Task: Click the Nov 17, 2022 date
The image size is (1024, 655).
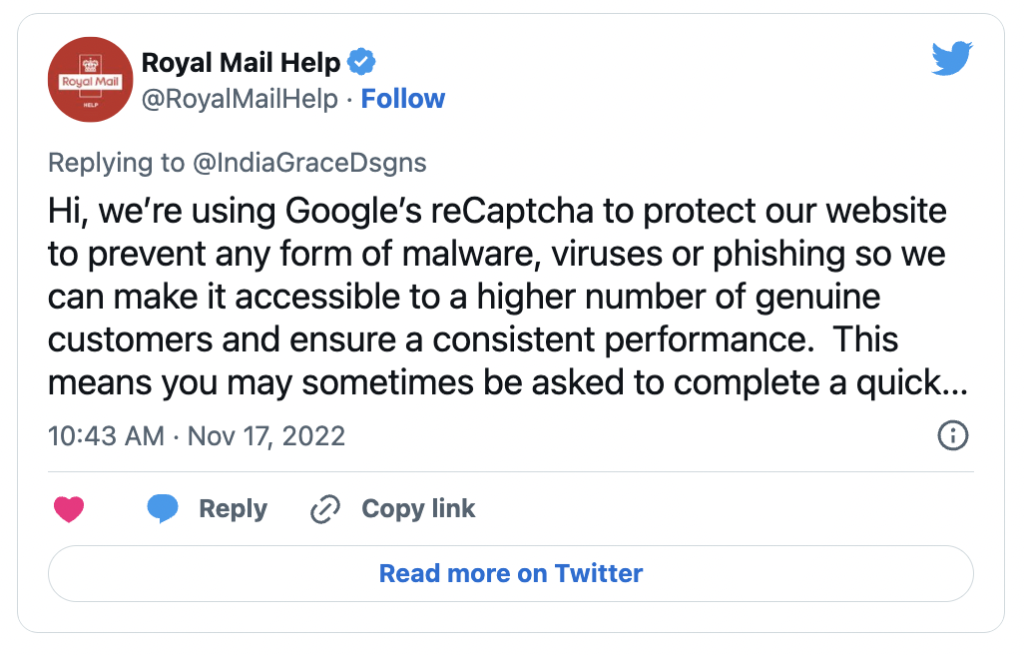Action: point(266,436)
